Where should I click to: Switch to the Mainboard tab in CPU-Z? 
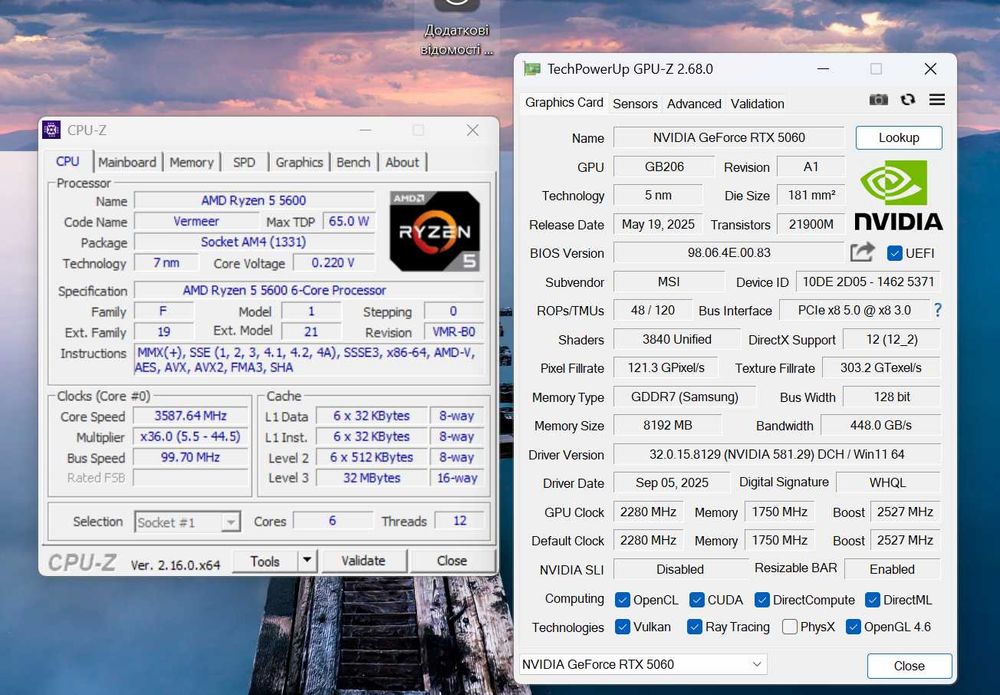pos(127,162)
